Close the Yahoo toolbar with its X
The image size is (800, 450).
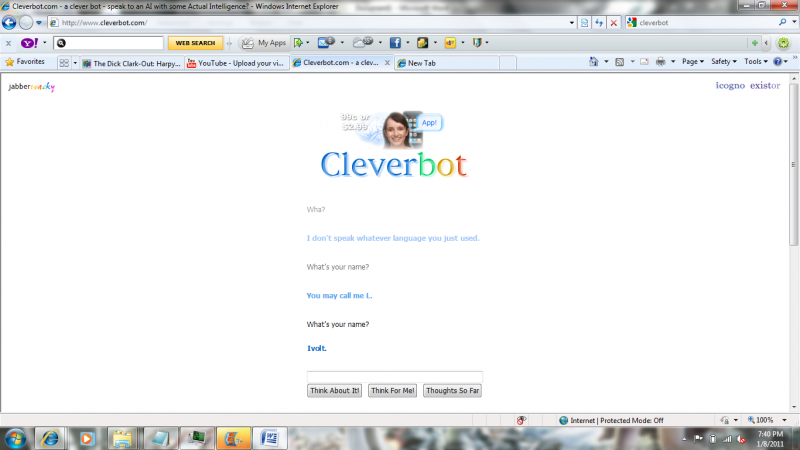8,43
